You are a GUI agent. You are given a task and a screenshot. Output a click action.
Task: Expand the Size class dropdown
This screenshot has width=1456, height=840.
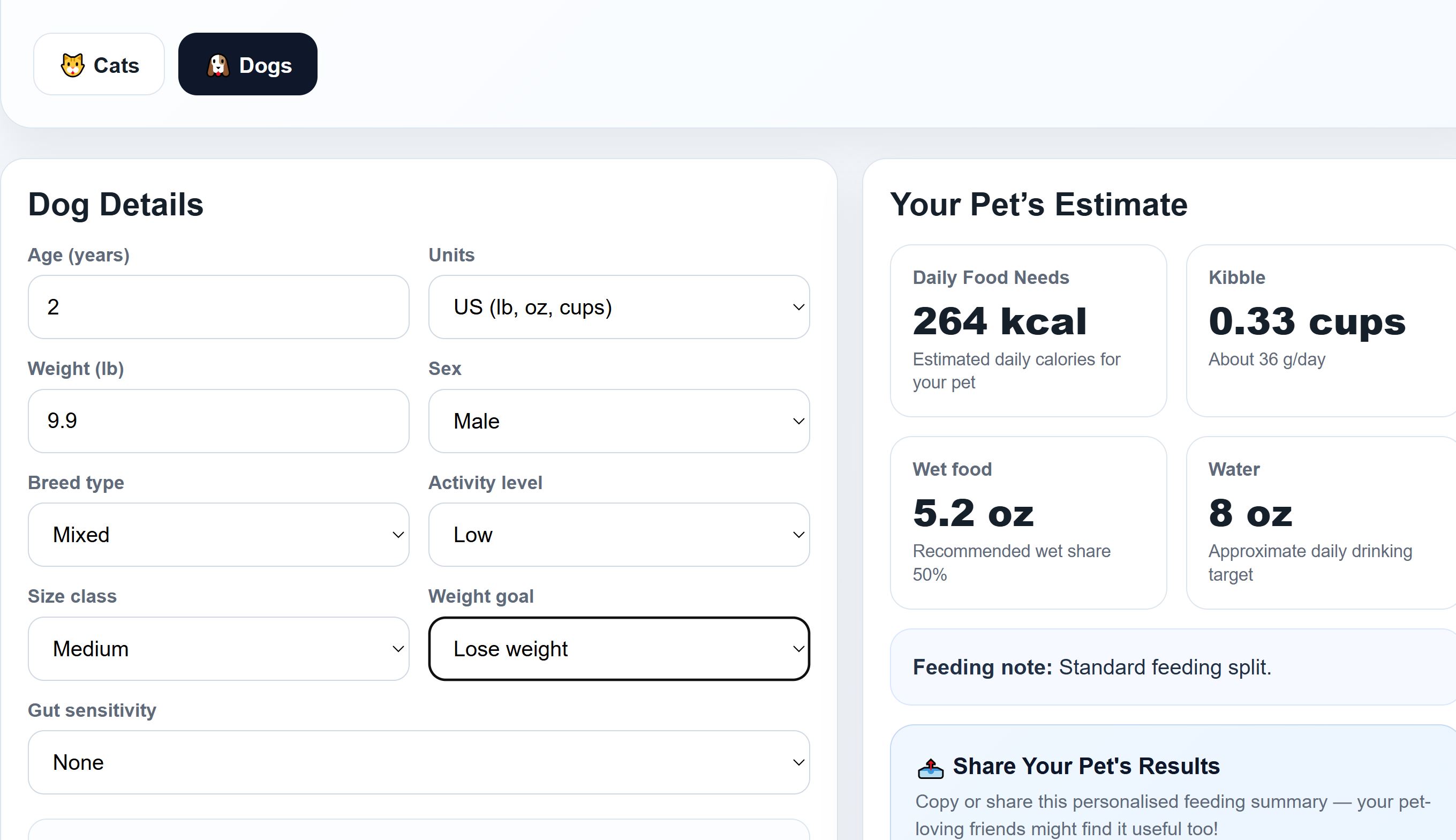click(218, 649)
